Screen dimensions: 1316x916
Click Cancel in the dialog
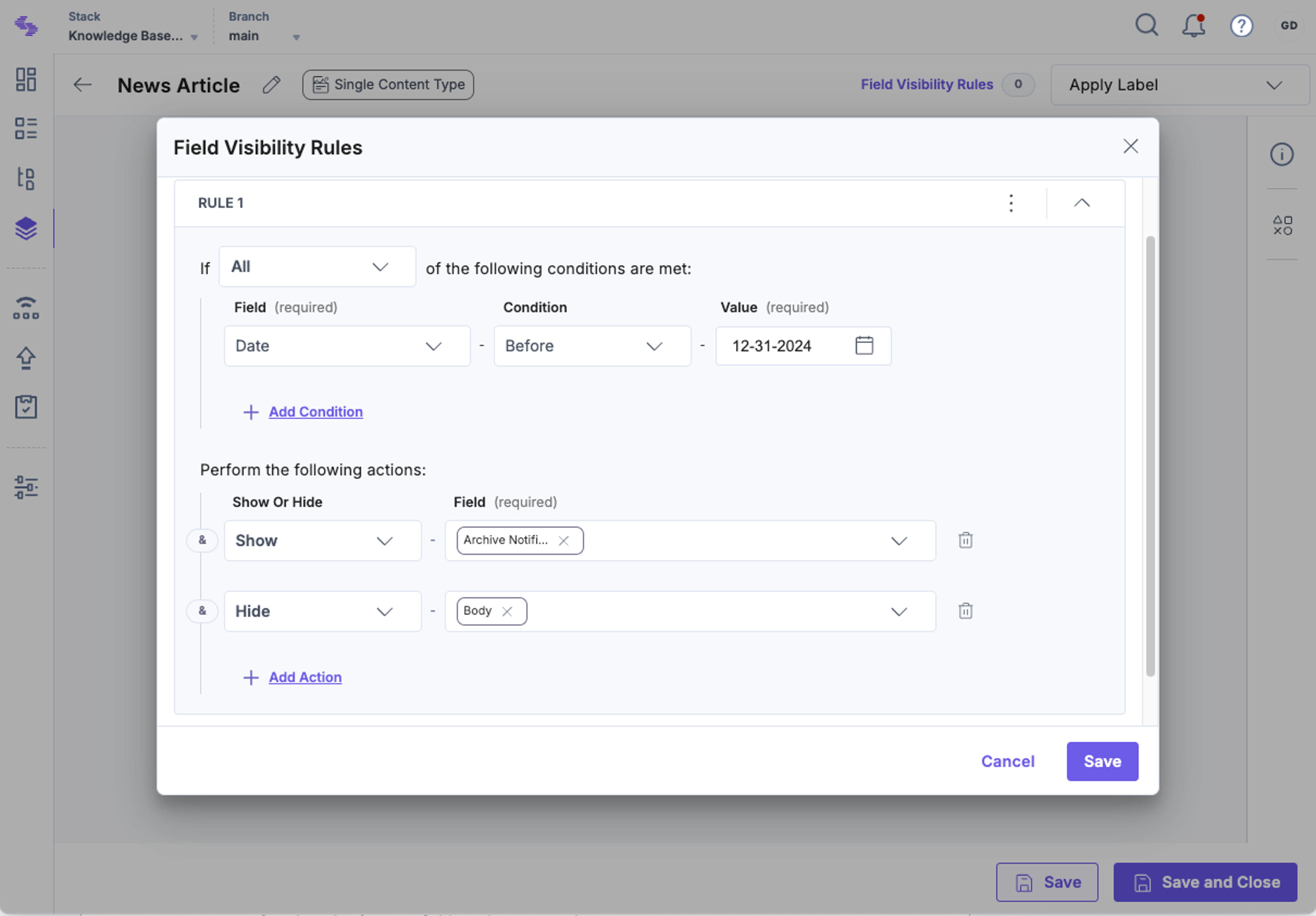pos(1008,761)
